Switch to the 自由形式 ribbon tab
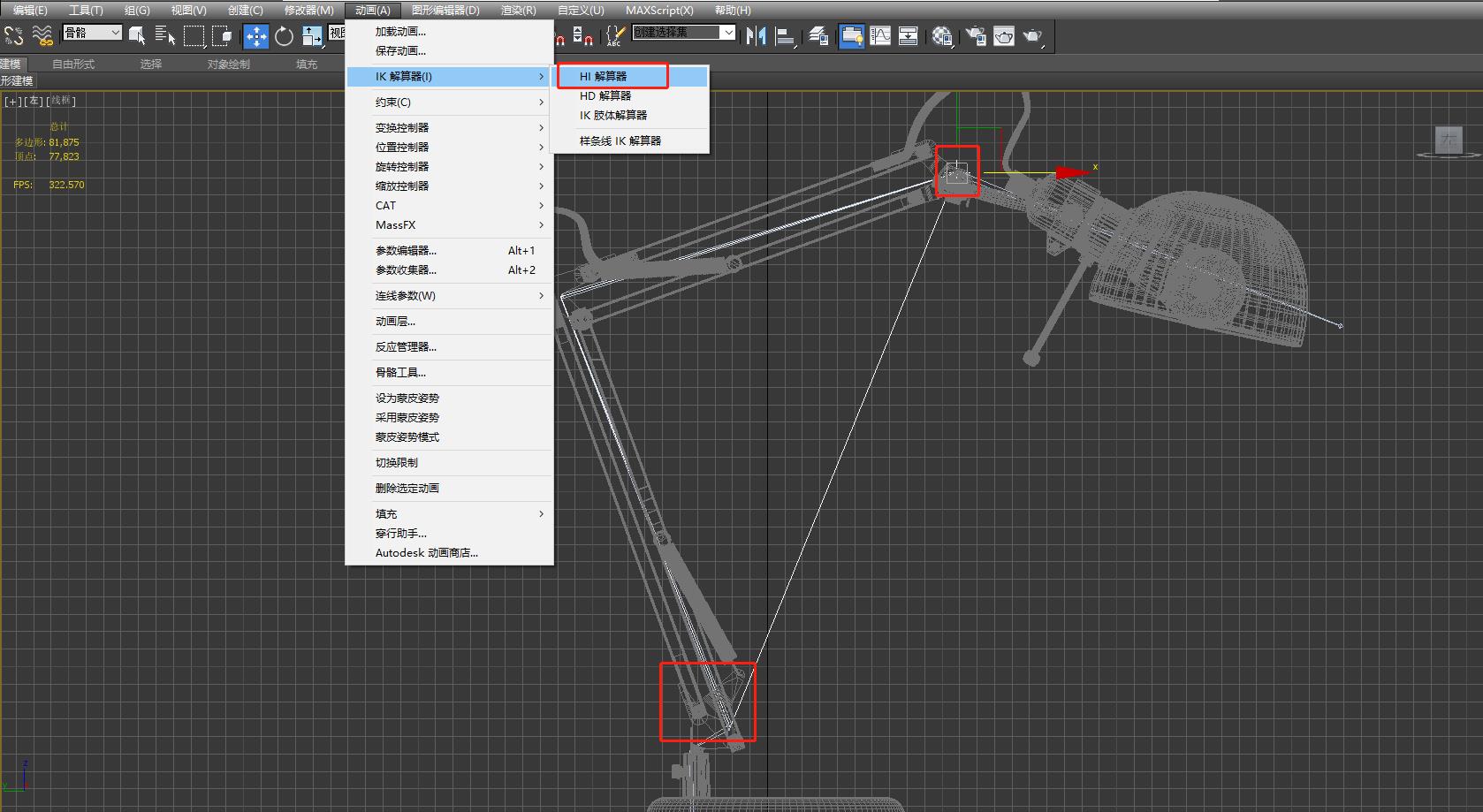This screenshot has height=812, width=1483. coord(73,65)
